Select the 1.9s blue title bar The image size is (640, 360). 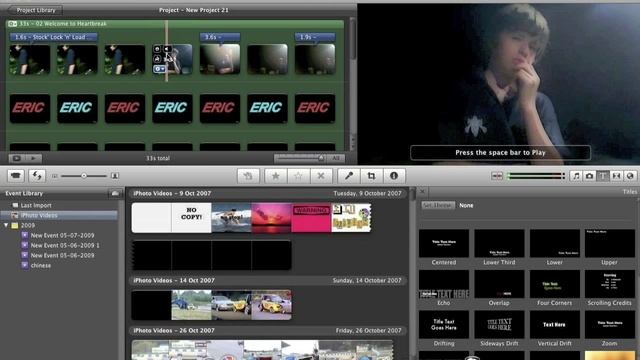[x=315, y=37]
